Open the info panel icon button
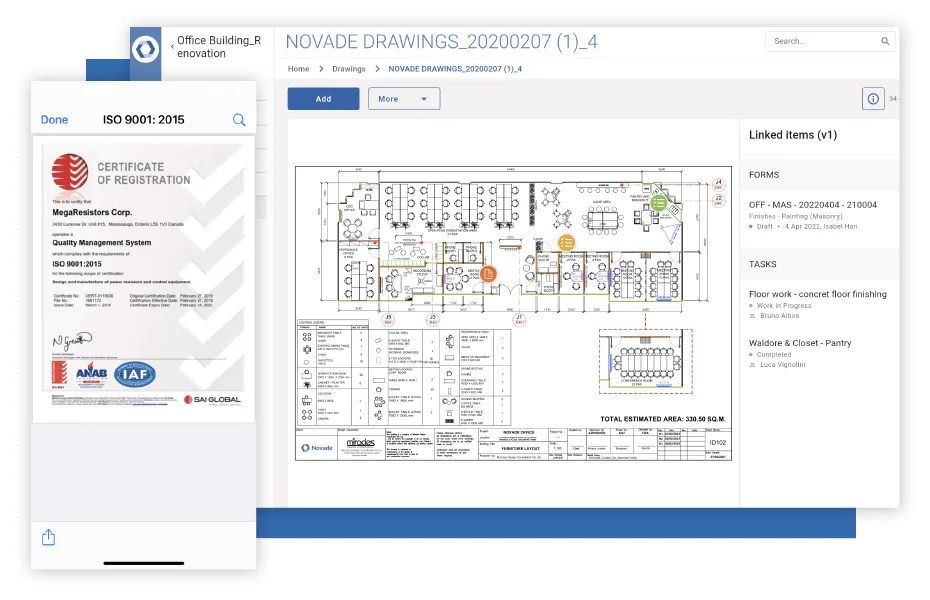This screenshot has width=930, height=600. (x=873, y=98)
